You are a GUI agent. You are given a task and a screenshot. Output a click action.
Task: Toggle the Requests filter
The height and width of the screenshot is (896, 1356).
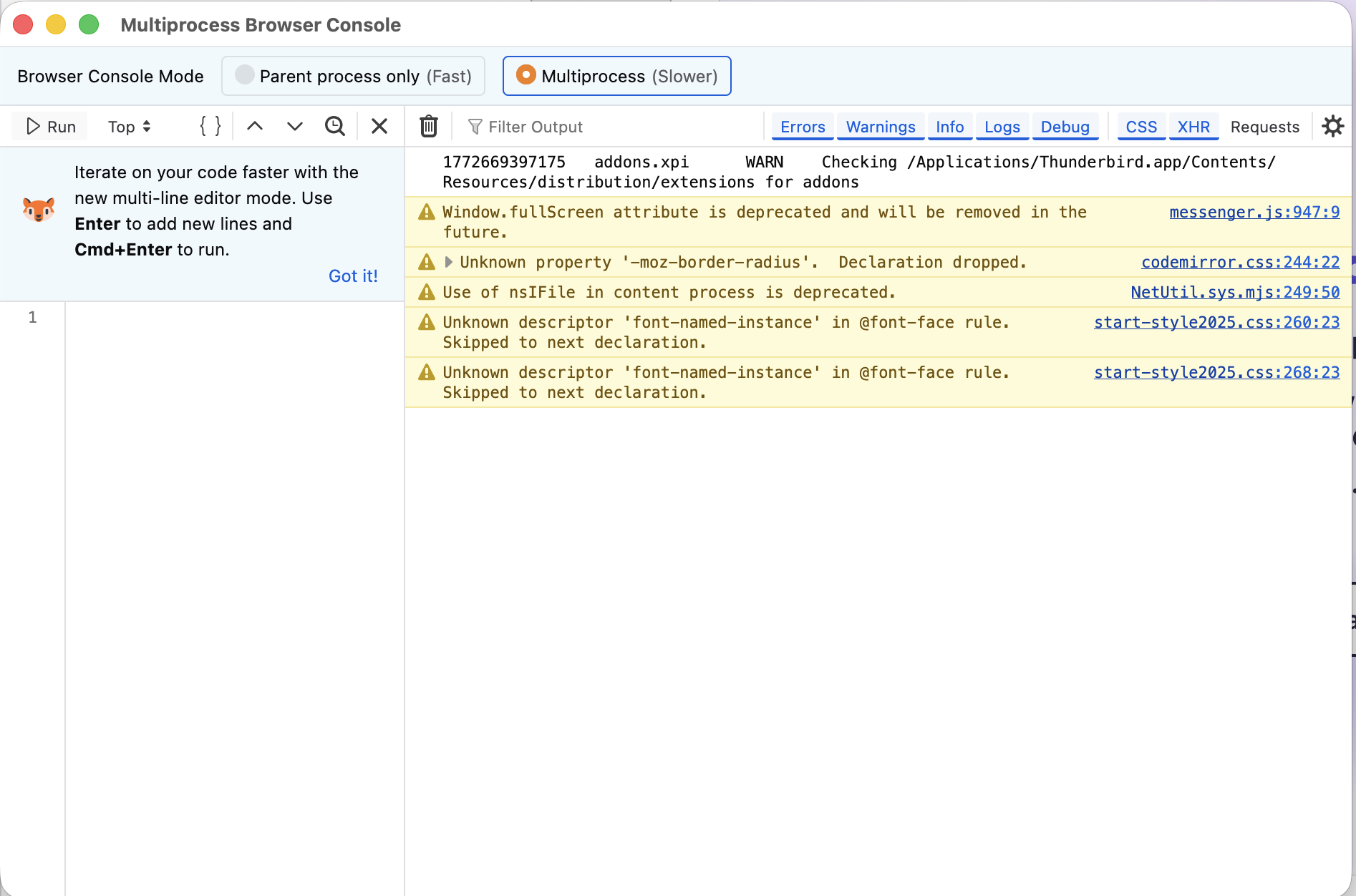click(x=1264, y=127)
